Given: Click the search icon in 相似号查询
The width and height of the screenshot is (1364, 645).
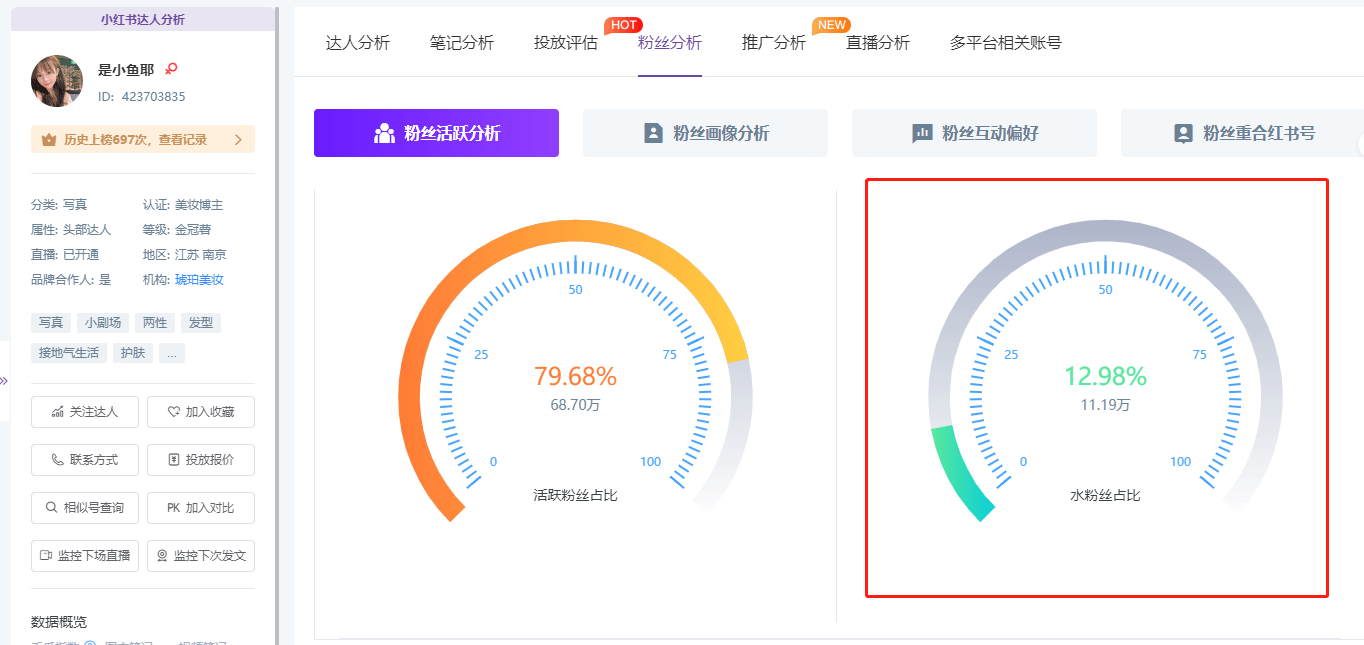Looking at the screenshot, I should click(52, 508).
